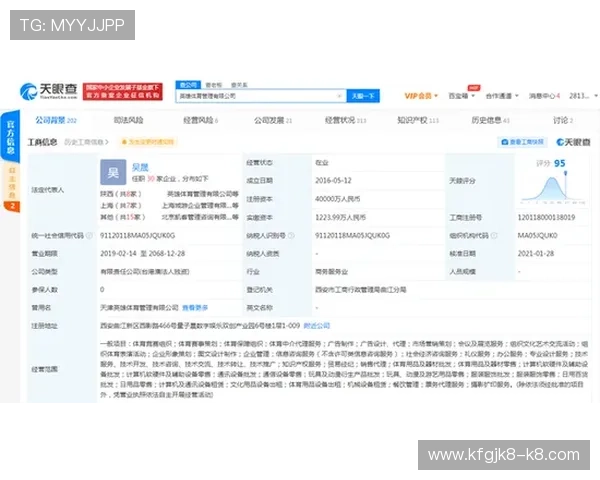Clear search box with the X icon
Viewport: 600px width, 480px height.
339,96
